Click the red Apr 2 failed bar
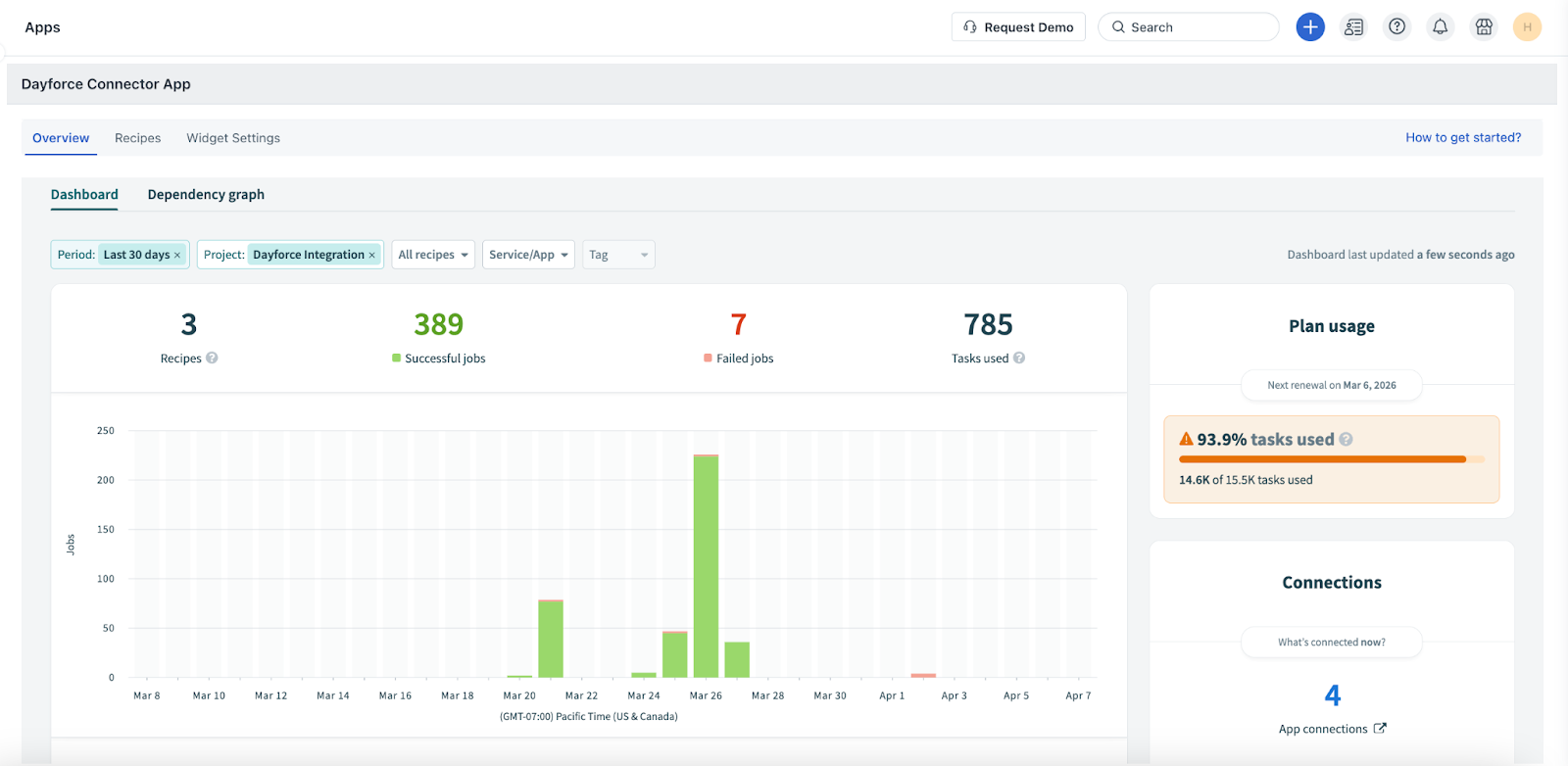This screenshot has height=766, width=1568. 923,676
